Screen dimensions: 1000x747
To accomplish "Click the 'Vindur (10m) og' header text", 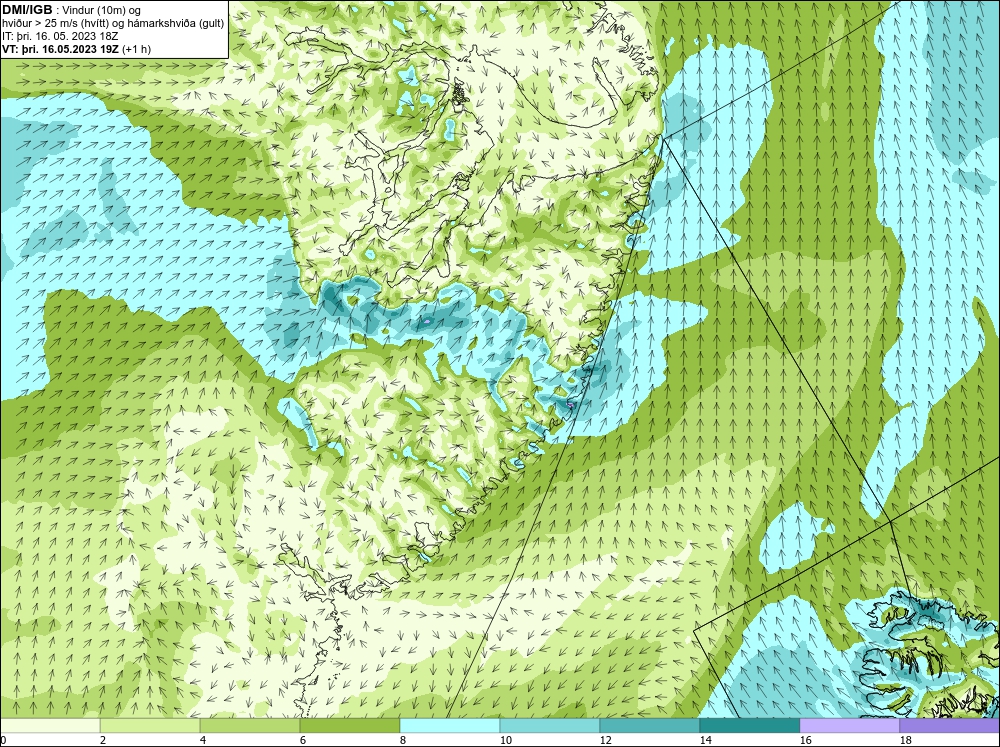I will tap(103, 10).
